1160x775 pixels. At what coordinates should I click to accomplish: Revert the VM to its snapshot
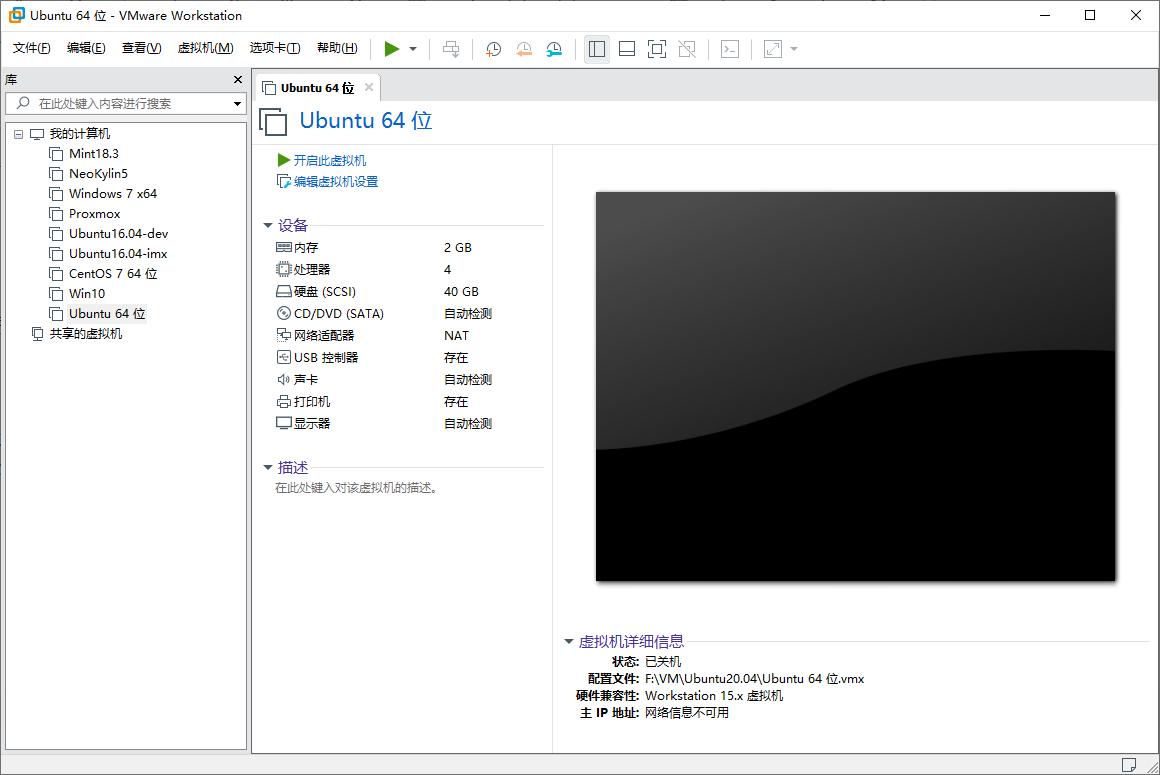click(524, 48)
